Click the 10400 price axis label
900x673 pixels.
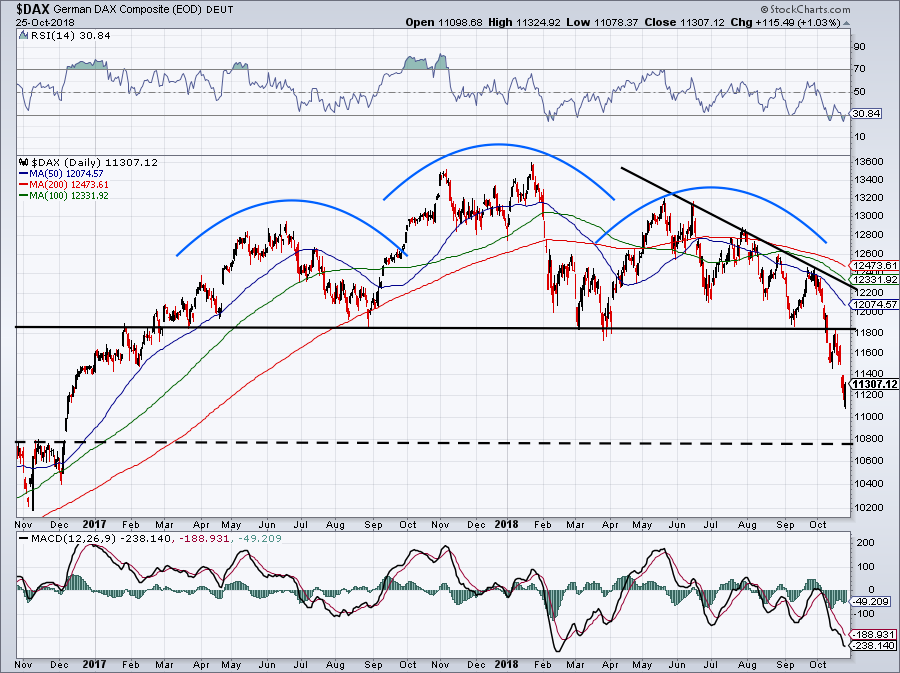click(x=867, y=484)
